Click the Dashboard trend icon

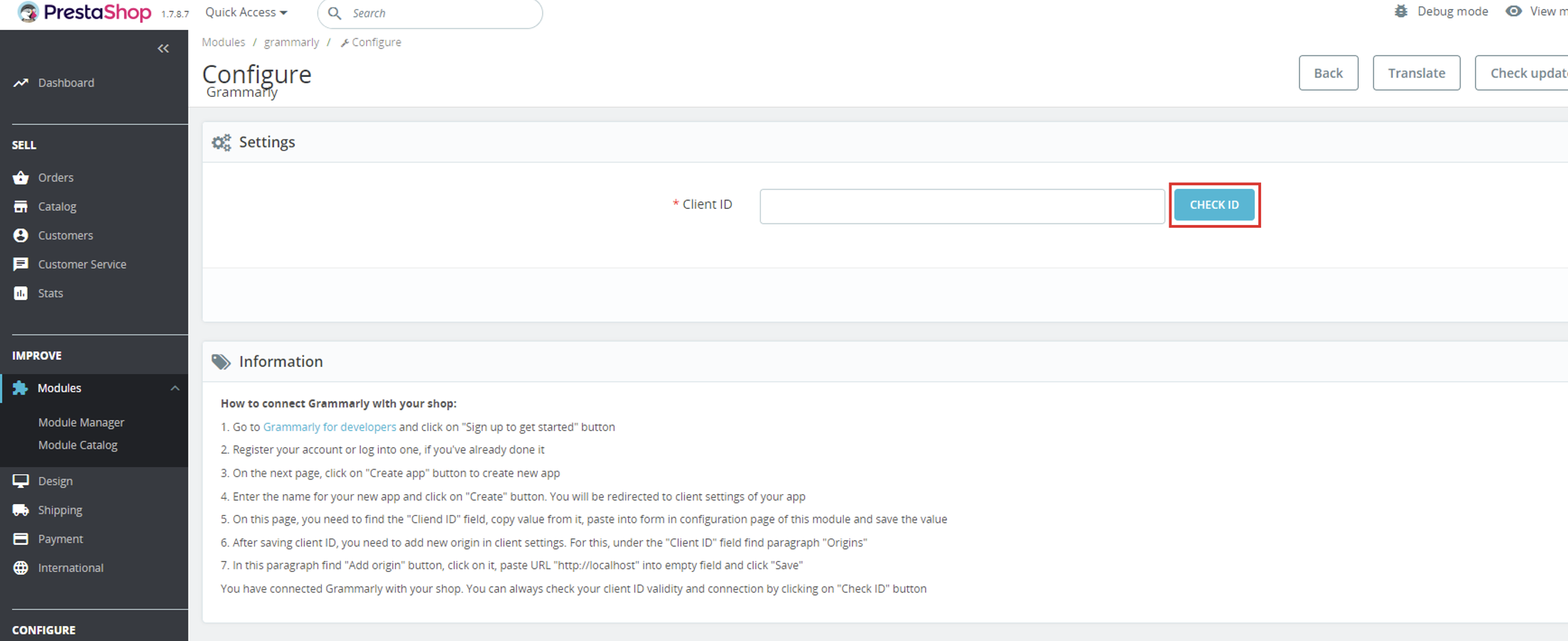click(21, 83)
